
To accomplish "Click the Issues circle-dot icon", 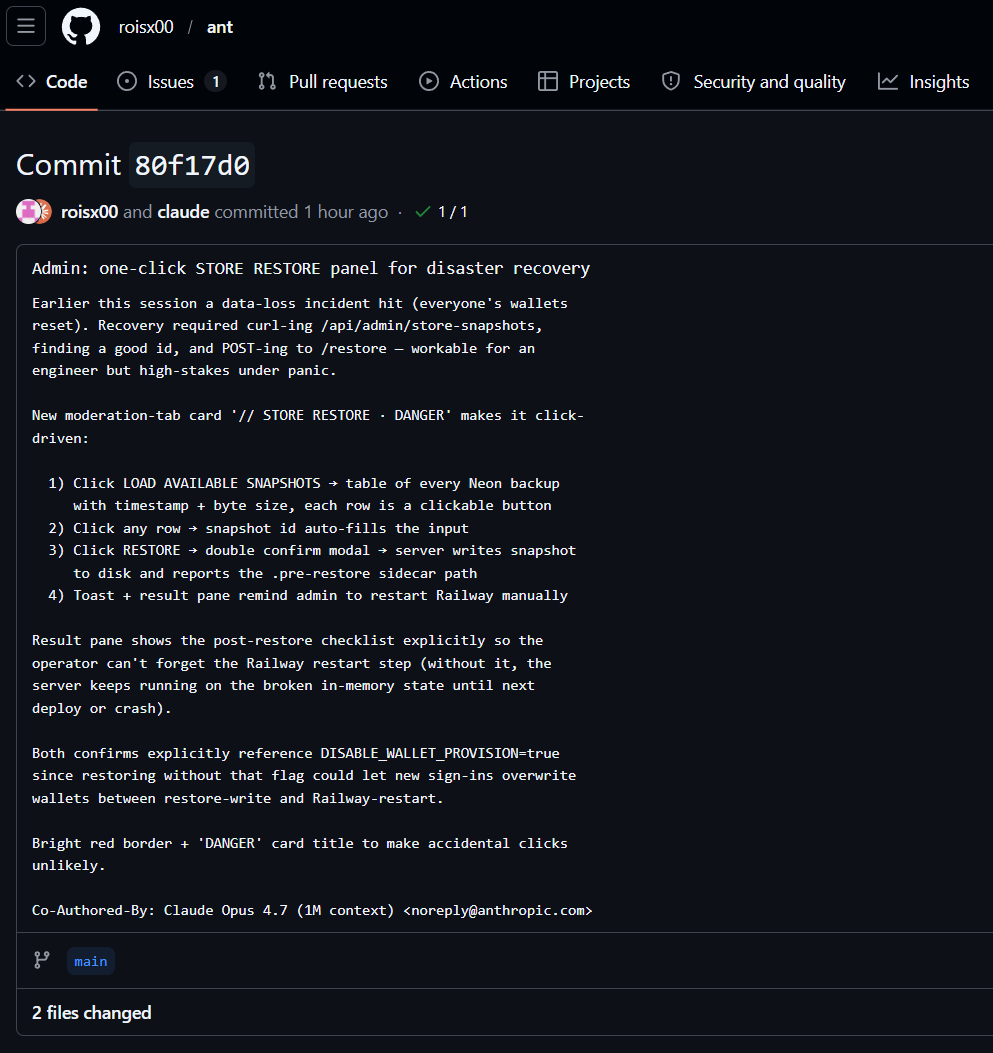I will (127, 82).
